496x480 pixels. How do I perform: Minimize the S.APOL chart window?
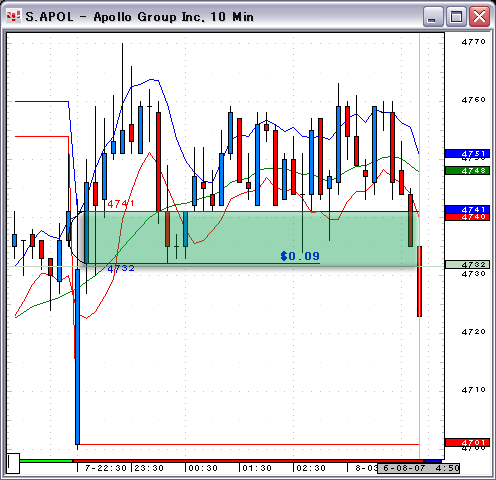tap(433, 17)
